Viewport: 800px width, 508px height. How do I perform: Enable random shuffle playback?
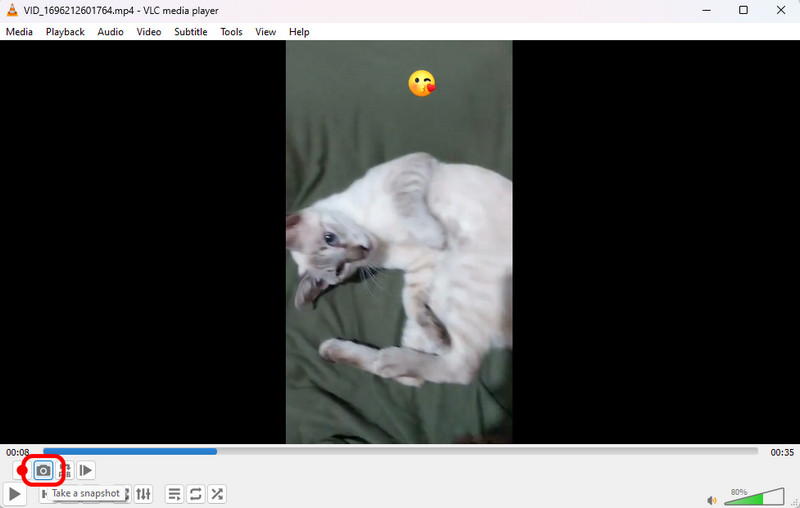(x=216, y=494)
